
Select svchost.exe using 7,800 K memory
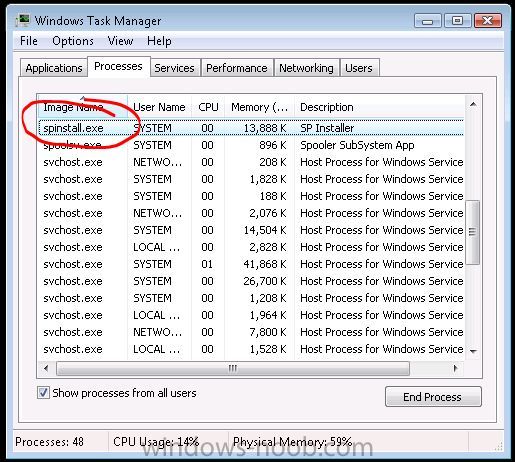tap(251, 332)
